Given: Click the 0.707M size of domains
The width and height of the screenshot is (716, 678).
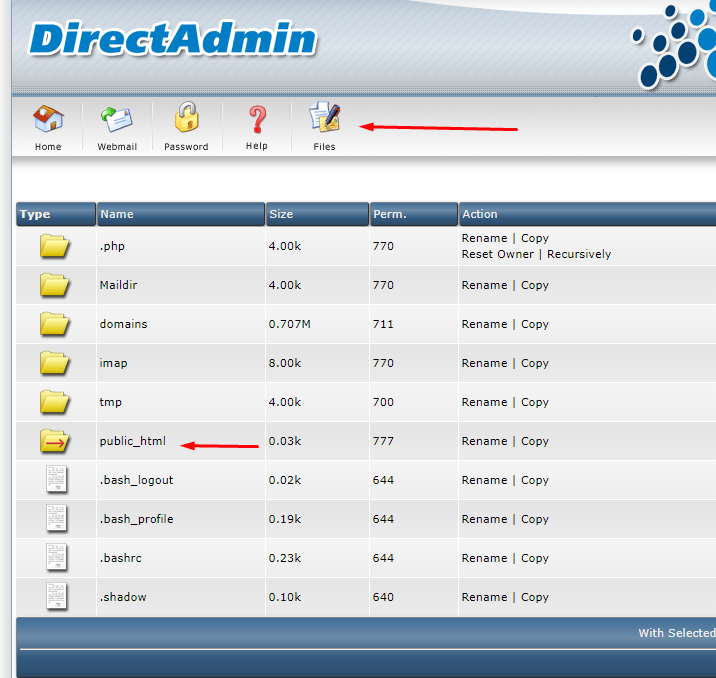Looking at the screenshot, I should pyautogui.click(x=290, y=324).
